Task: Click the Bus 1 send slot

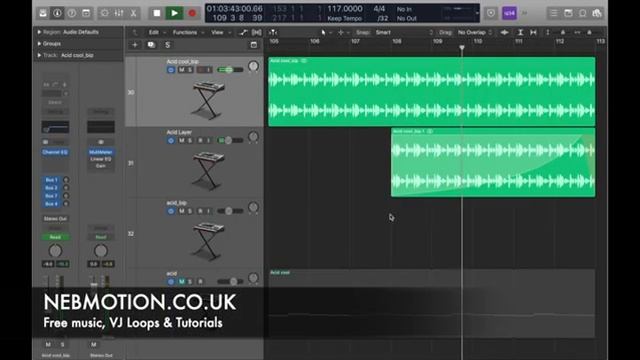Action: pos(51,180)
